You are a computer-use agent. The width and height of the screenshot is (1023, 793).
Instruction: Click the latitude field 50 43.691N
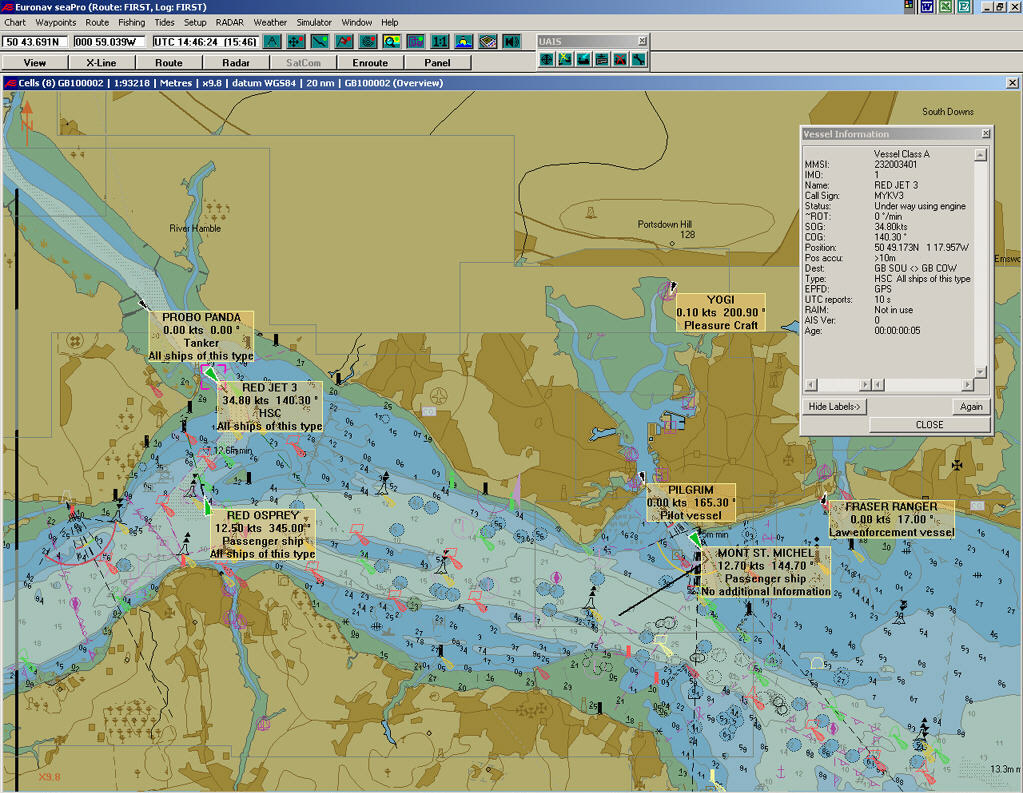[35, 42]
